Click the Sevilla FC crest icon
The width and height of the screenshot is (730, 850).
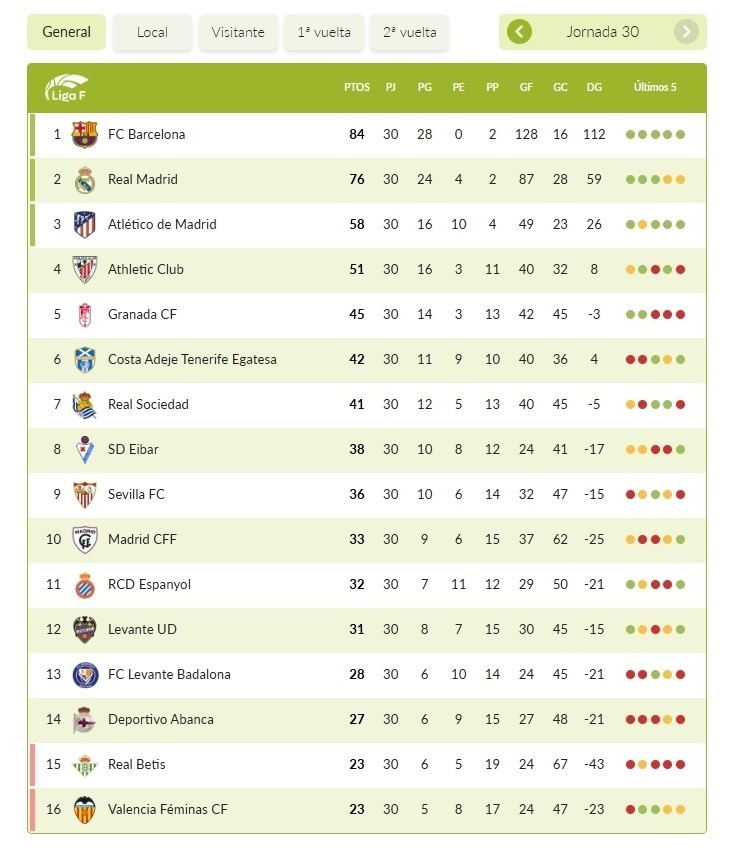(x=85, y=494)
